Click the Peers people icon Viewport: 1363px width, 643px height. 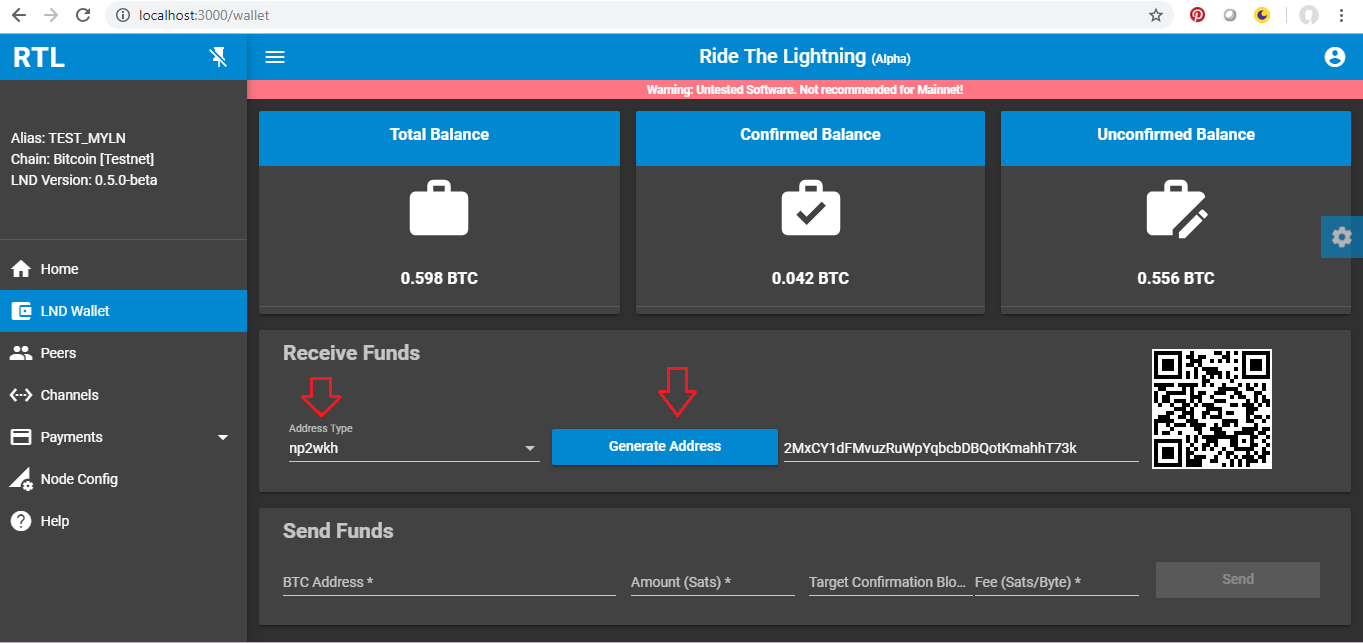click(20, 353)
